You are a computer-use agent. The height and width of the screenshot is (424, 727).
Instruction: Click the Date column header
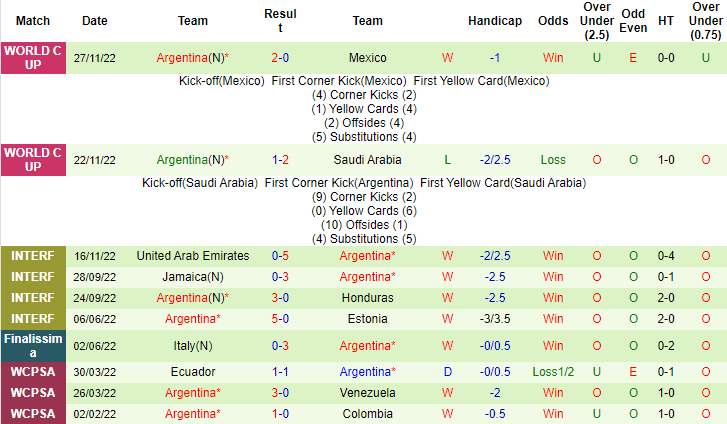[95, 21]
